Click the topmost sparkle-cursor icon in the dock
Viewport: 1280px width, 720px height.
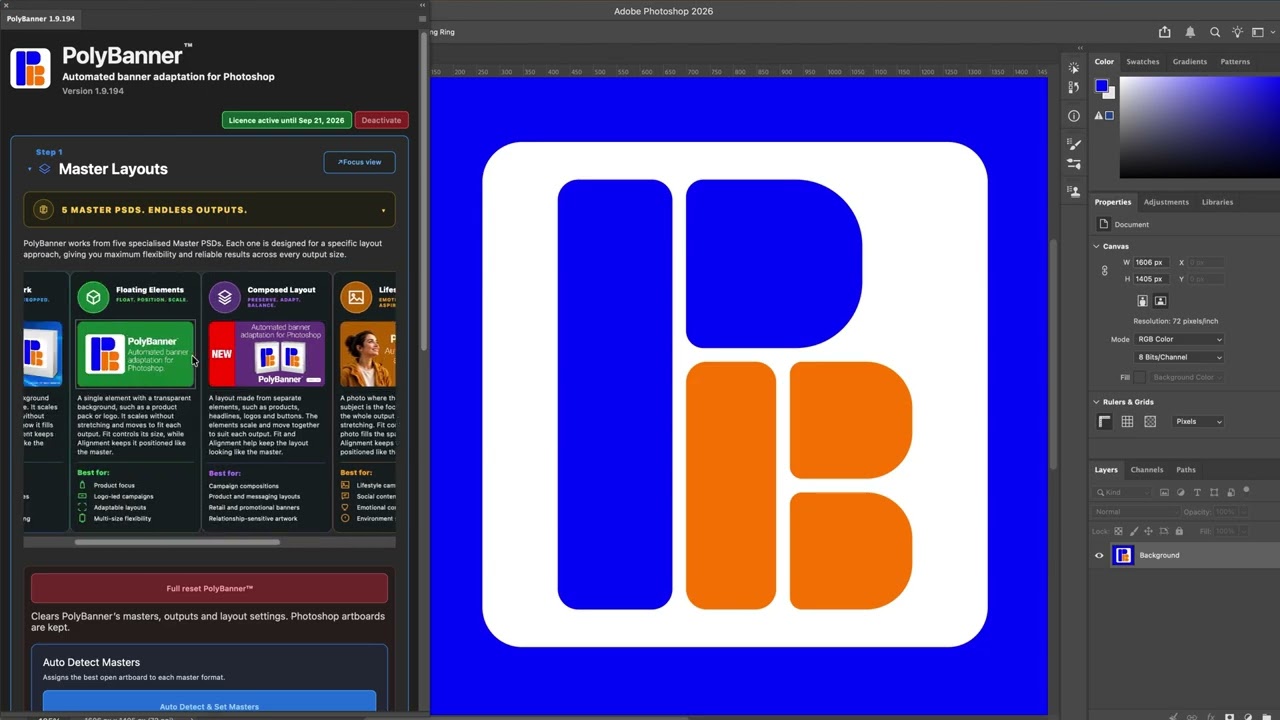(1074, 68)
